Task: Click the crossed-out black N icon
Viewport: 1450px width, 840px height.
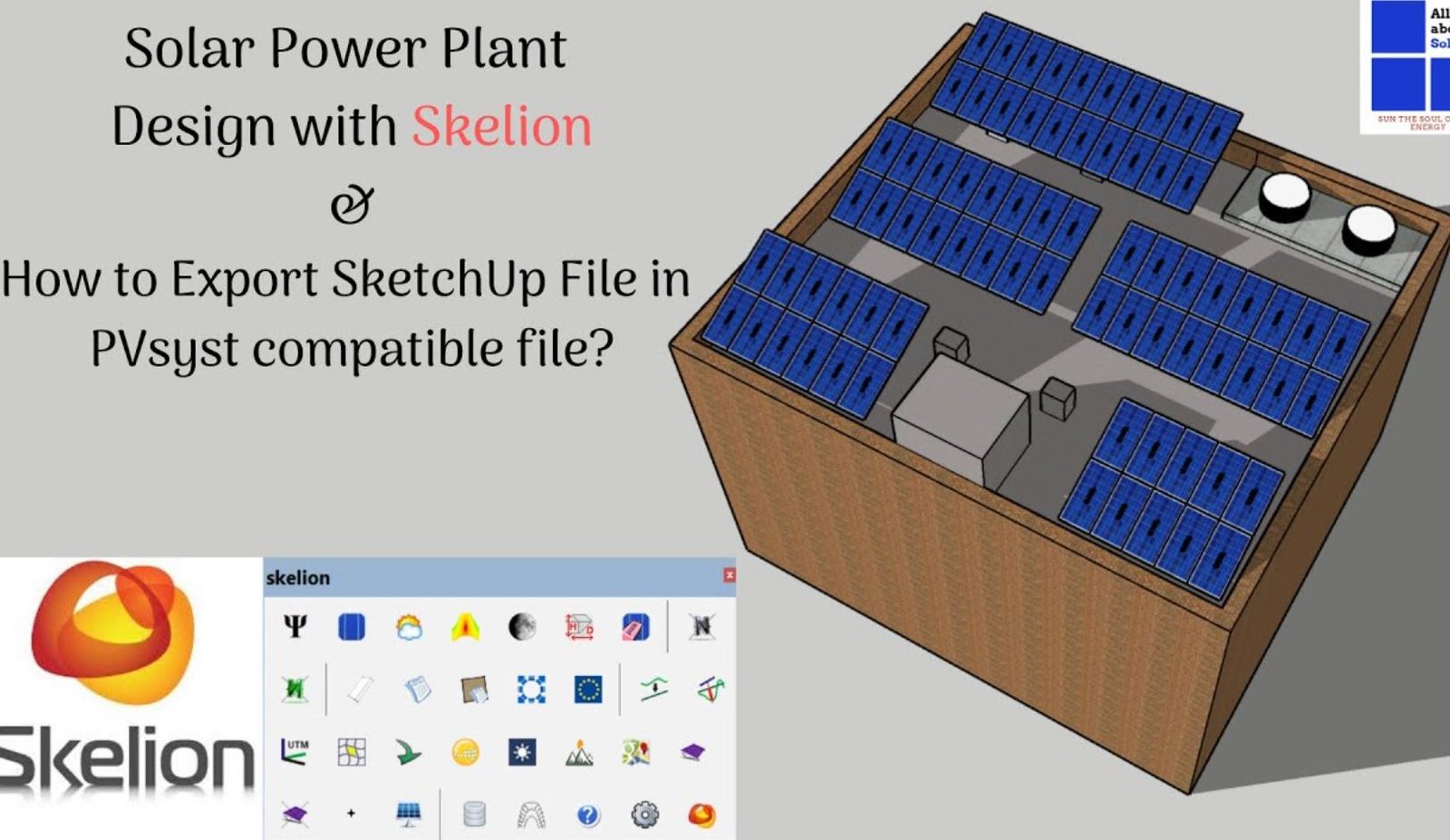Action: point(701,626)
